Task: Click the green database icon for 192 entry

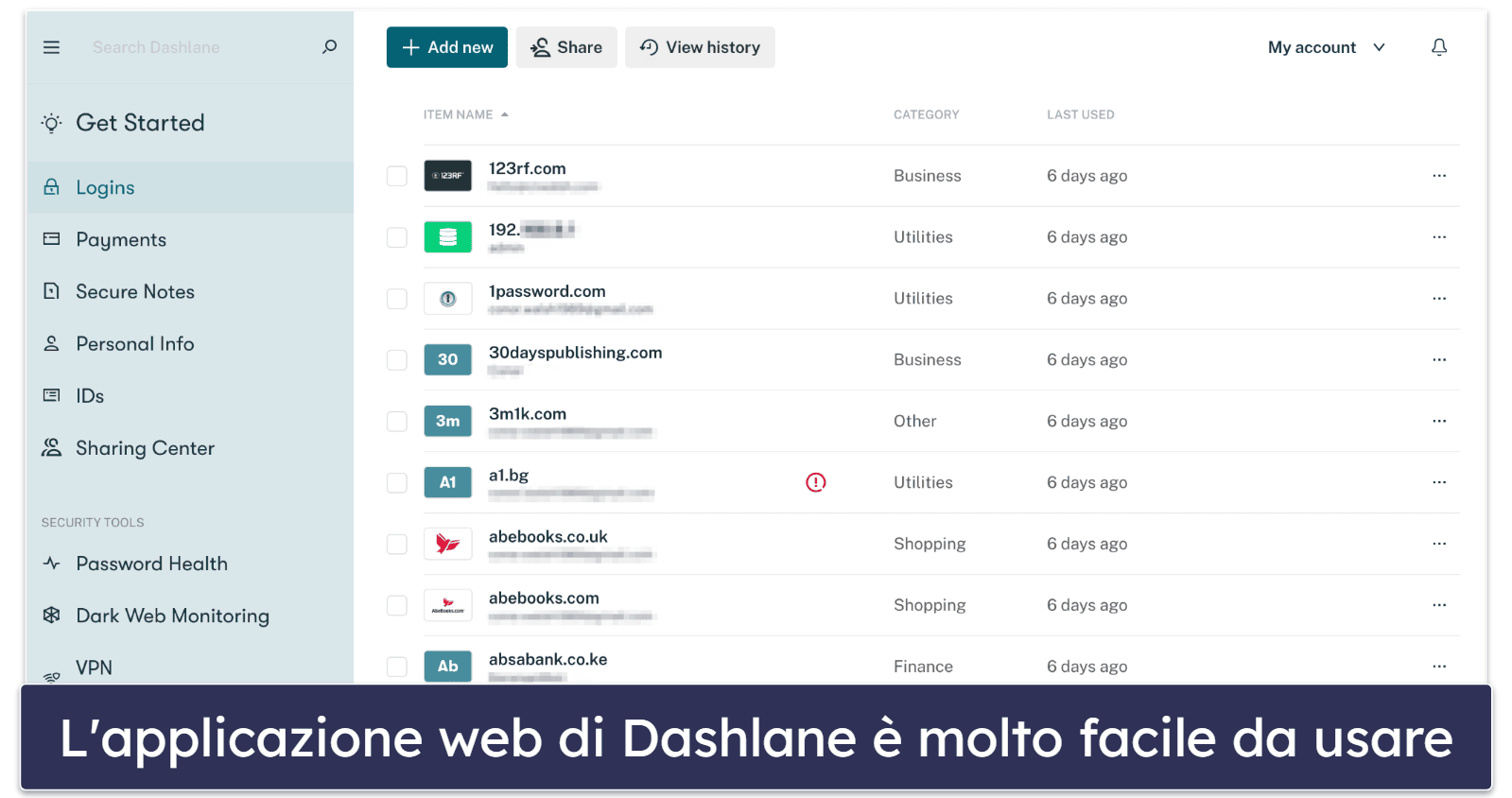Action: 447,237
